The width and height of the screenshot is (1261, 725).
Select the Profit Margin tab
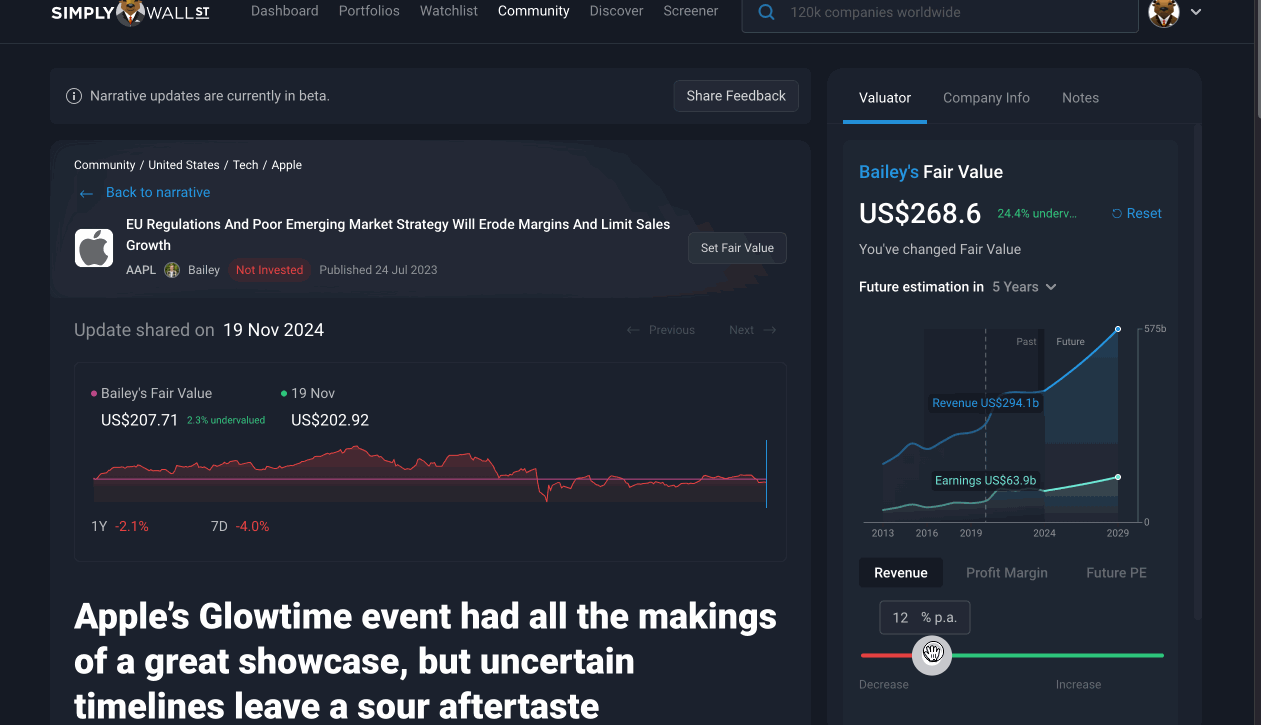pyautogui.click(x=1007, y=573)
